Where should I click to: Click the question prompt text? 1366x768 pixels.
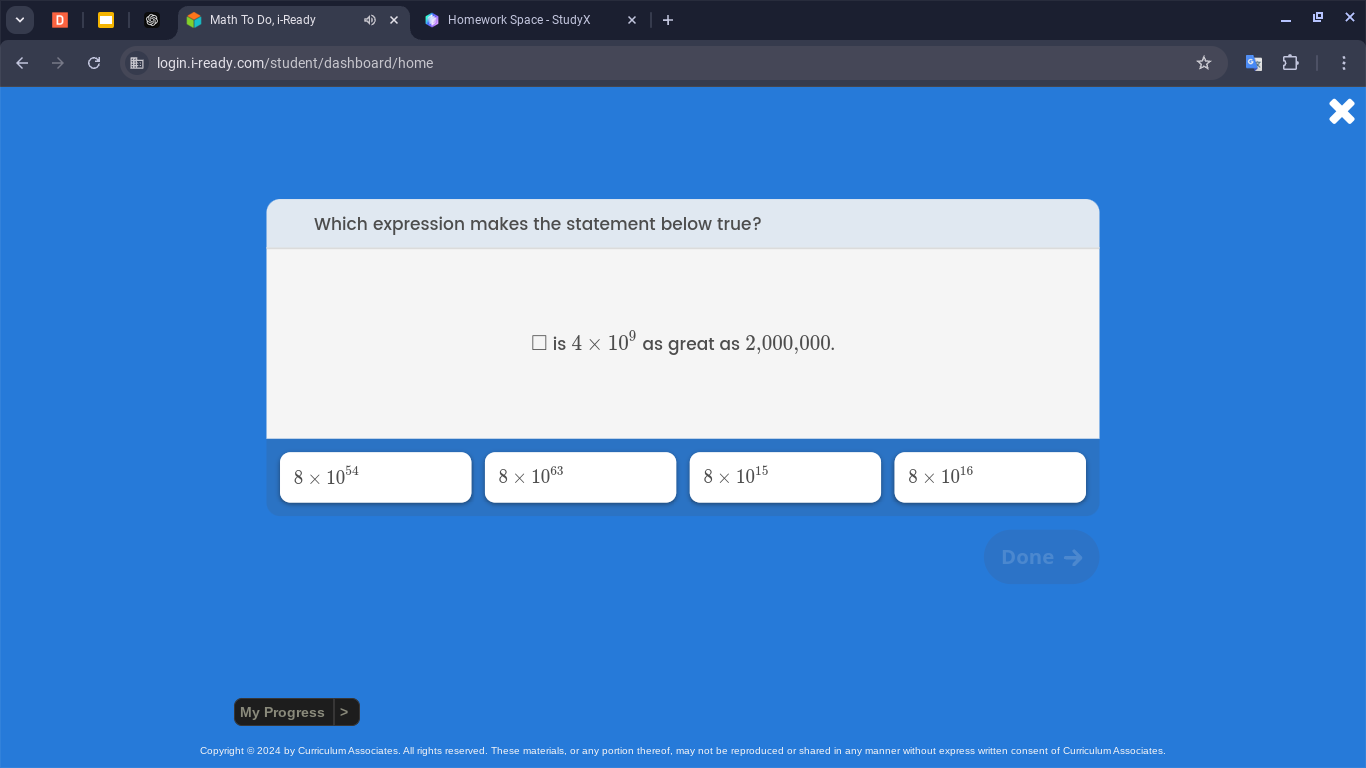[x=538, y=224]
